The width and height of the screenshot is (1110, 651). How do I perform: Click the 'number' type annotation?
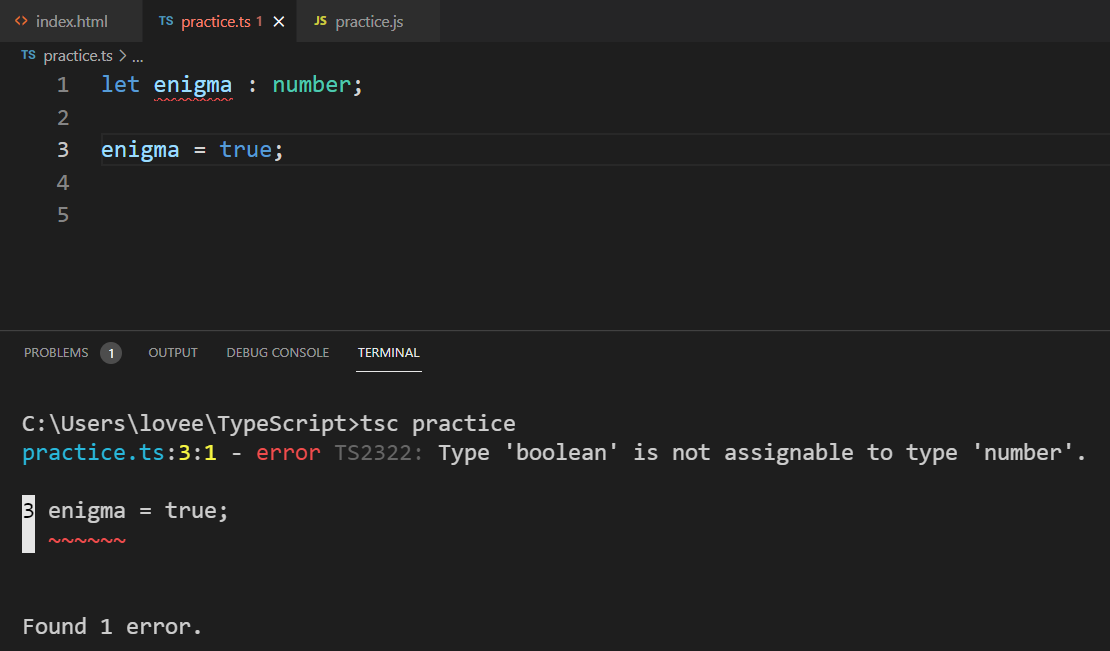[x=311, y=85]
